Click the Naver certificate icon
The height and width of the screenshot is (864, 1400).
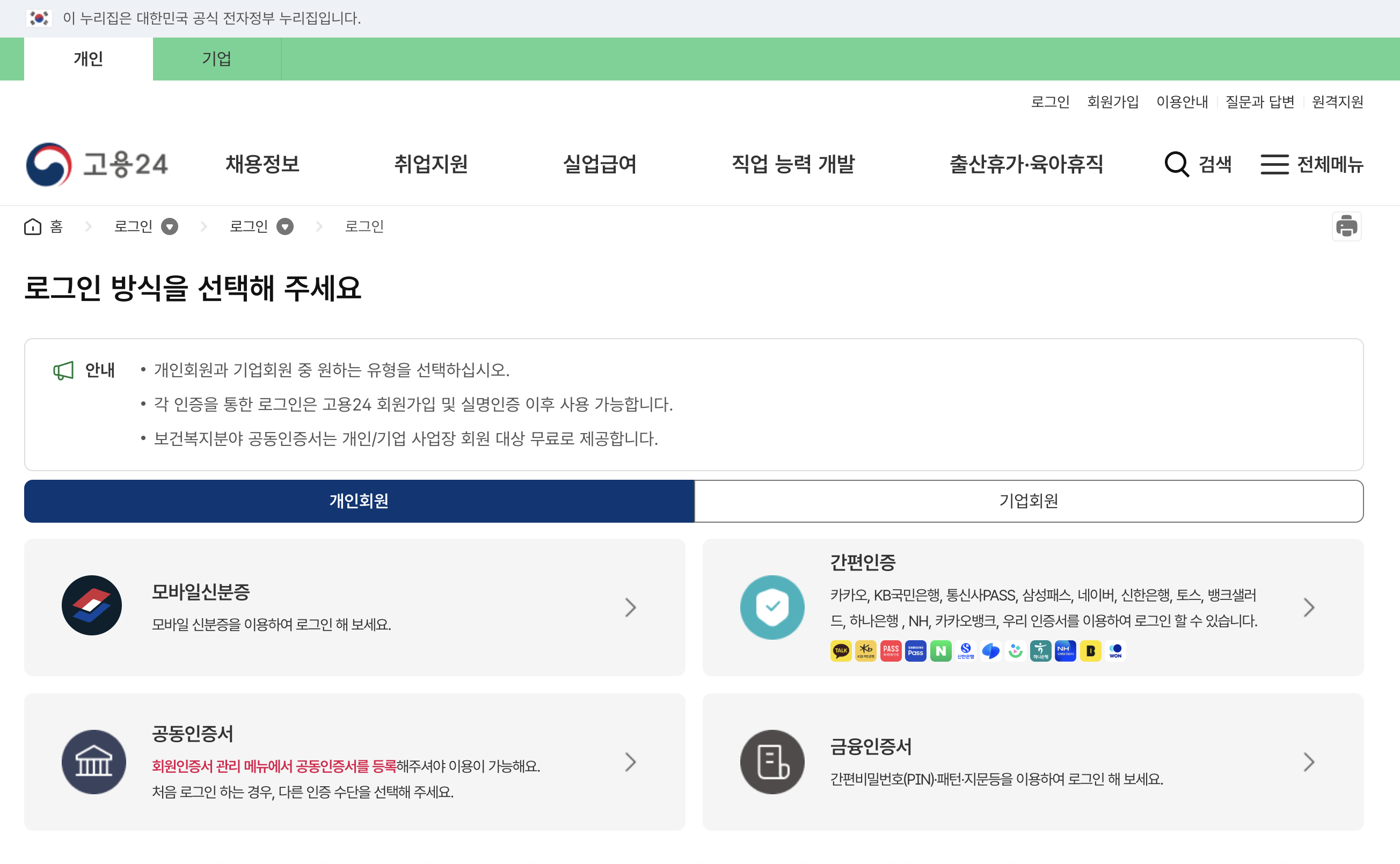[x=940, y=651]
